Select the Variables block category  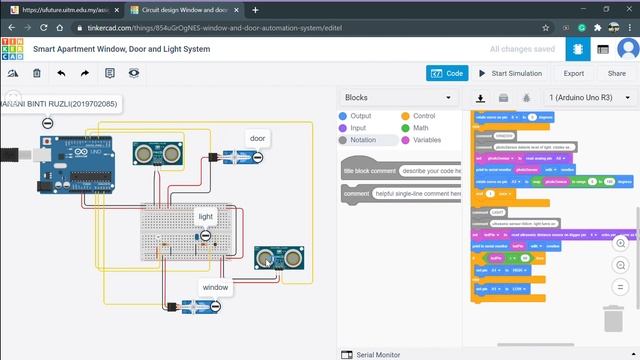pyautogui.click(x=421, y=140)
